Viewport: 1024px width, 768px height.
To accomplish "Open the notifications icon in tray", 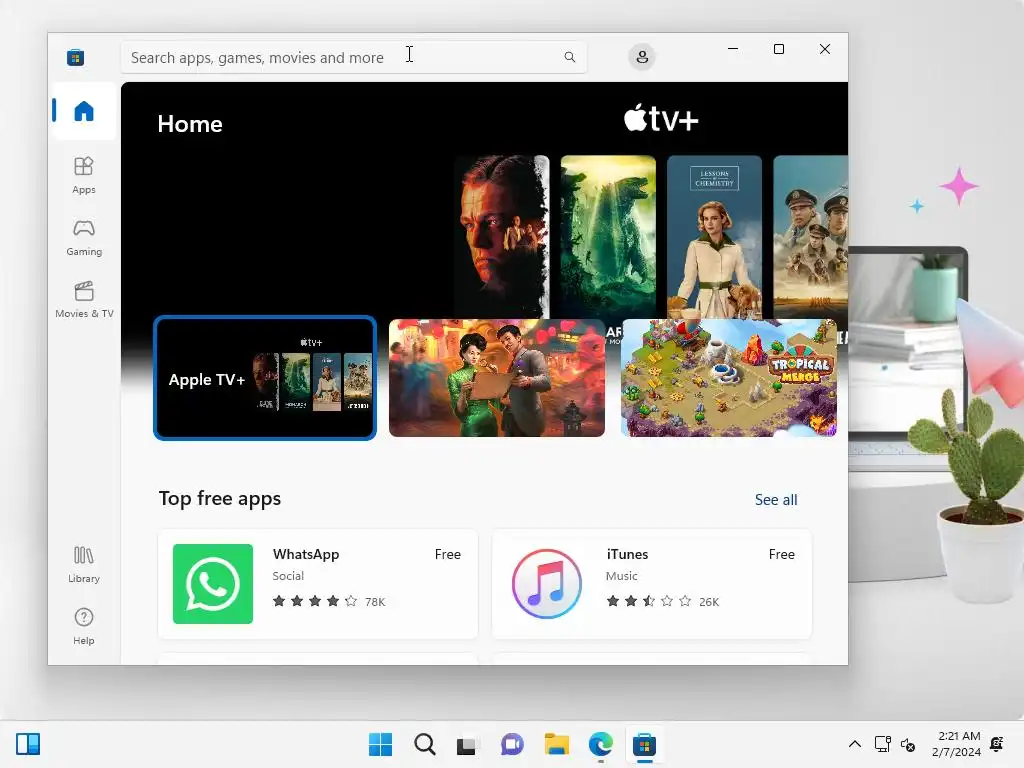I will [997, 744].
